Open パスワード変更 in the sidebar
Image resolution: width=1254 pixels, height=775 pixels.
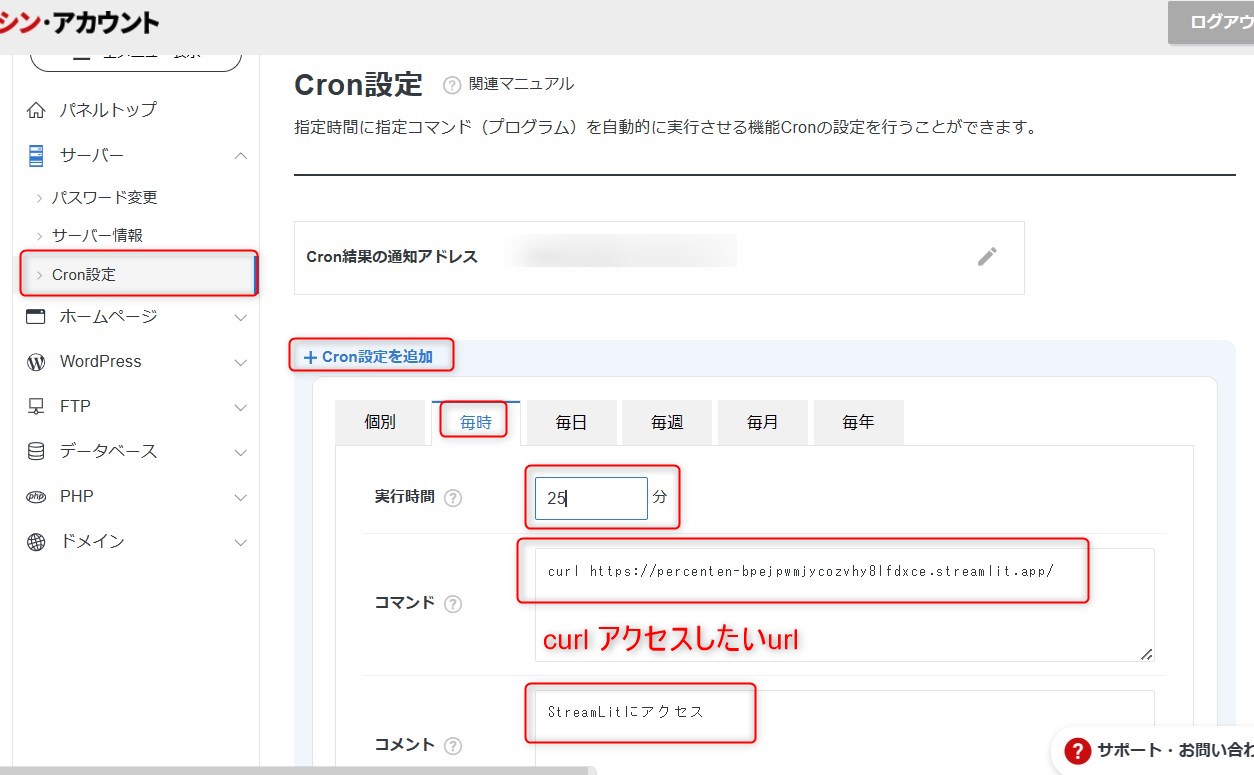pos(104,198)
